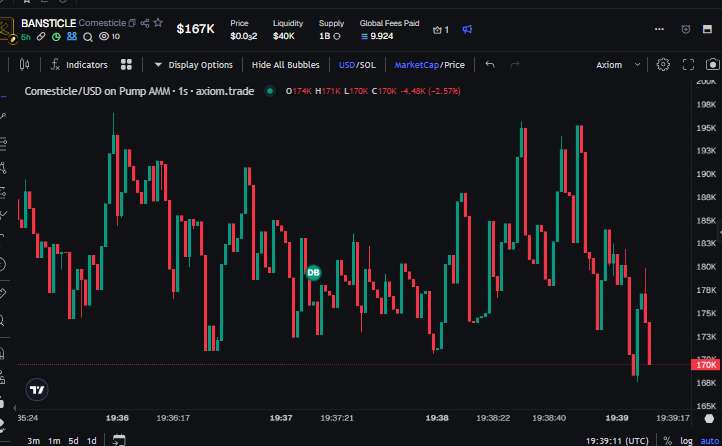722x446 pixels.
Task: Open the Axiom layout dropdown
Action: pyautogui.click(x=618, y=65)
